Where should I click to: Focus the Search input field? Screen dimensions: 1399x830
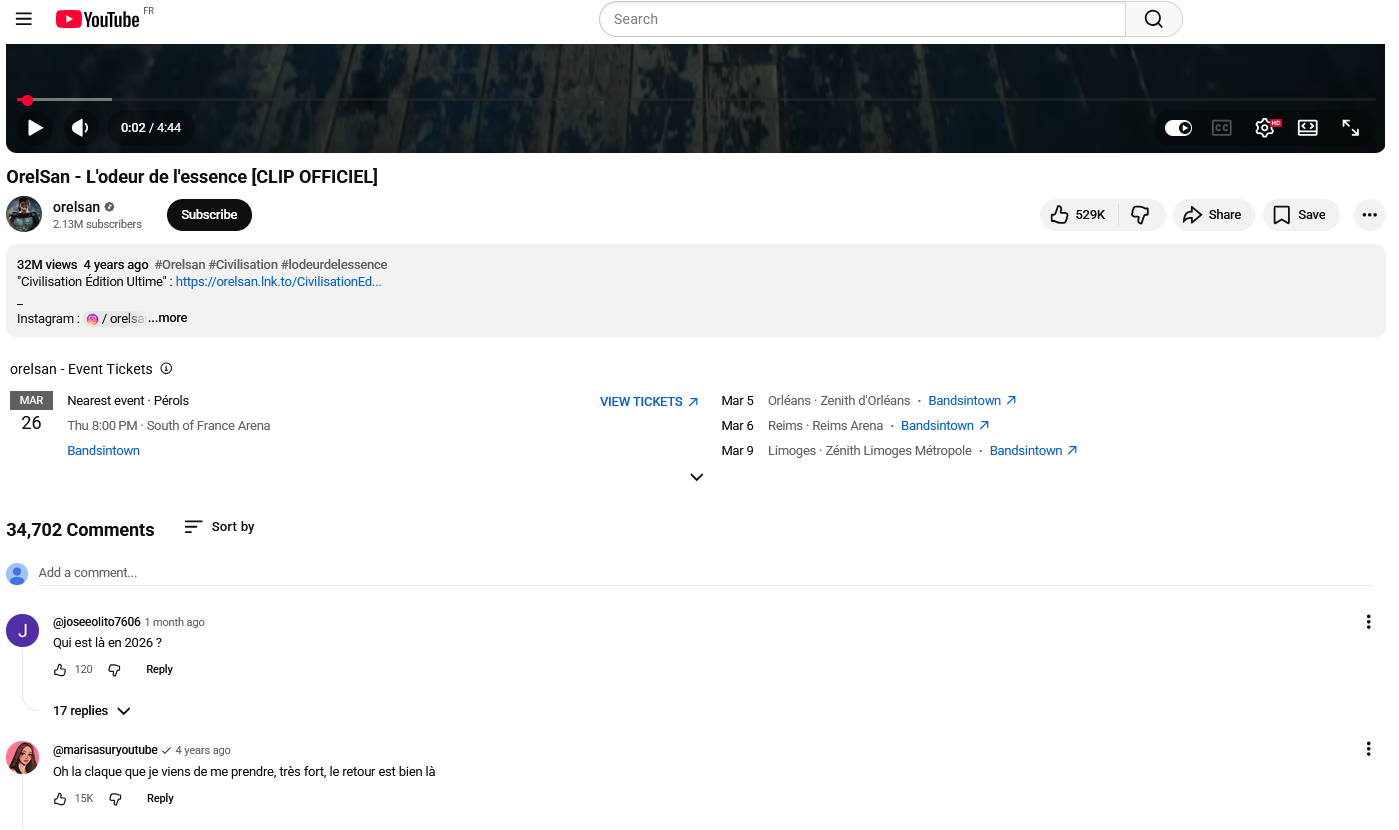pyautogui.click(x=862, y=19)
